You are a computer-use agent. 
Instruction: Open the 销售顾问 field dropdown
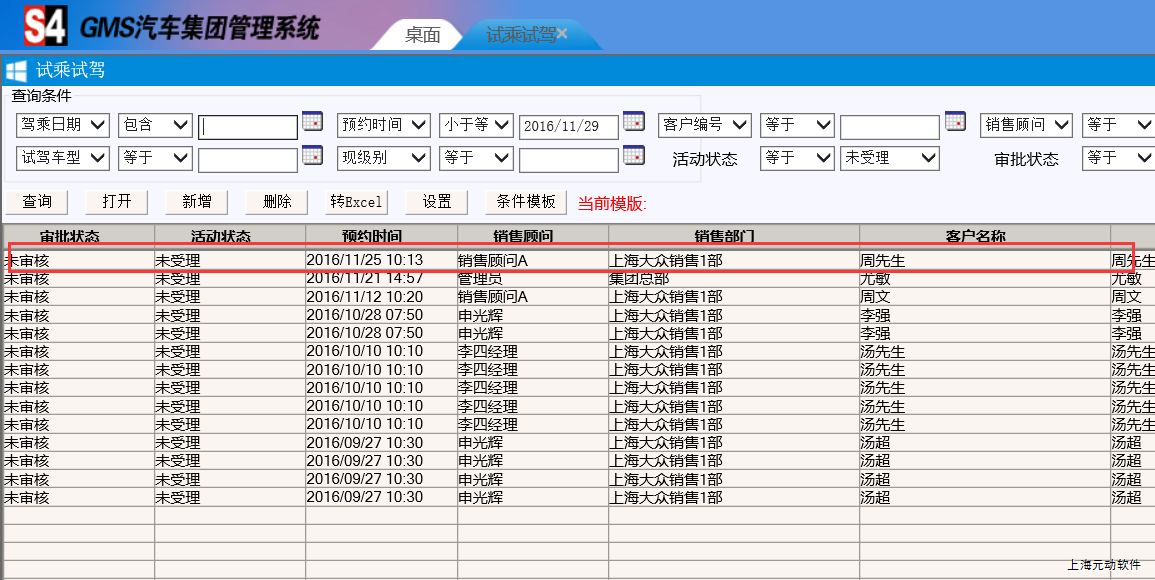point(1026,125)
